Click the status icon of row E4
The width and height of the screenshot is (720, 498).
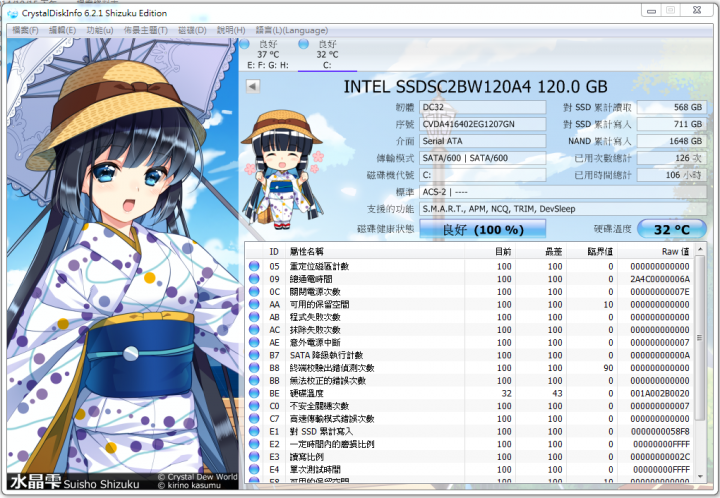tap(254, 469)
